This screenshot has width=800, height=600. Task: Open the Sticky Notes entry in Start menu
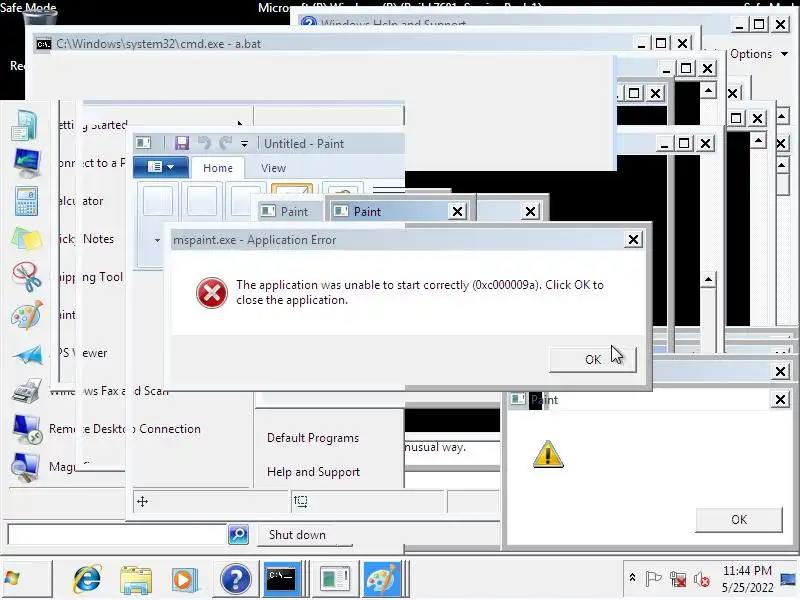84,239
